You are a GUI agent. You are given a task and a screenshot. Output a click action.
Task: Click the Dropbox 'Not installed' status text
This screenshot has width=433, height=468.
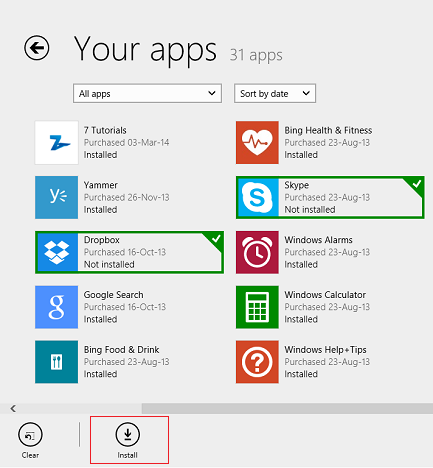pos(109,264)
